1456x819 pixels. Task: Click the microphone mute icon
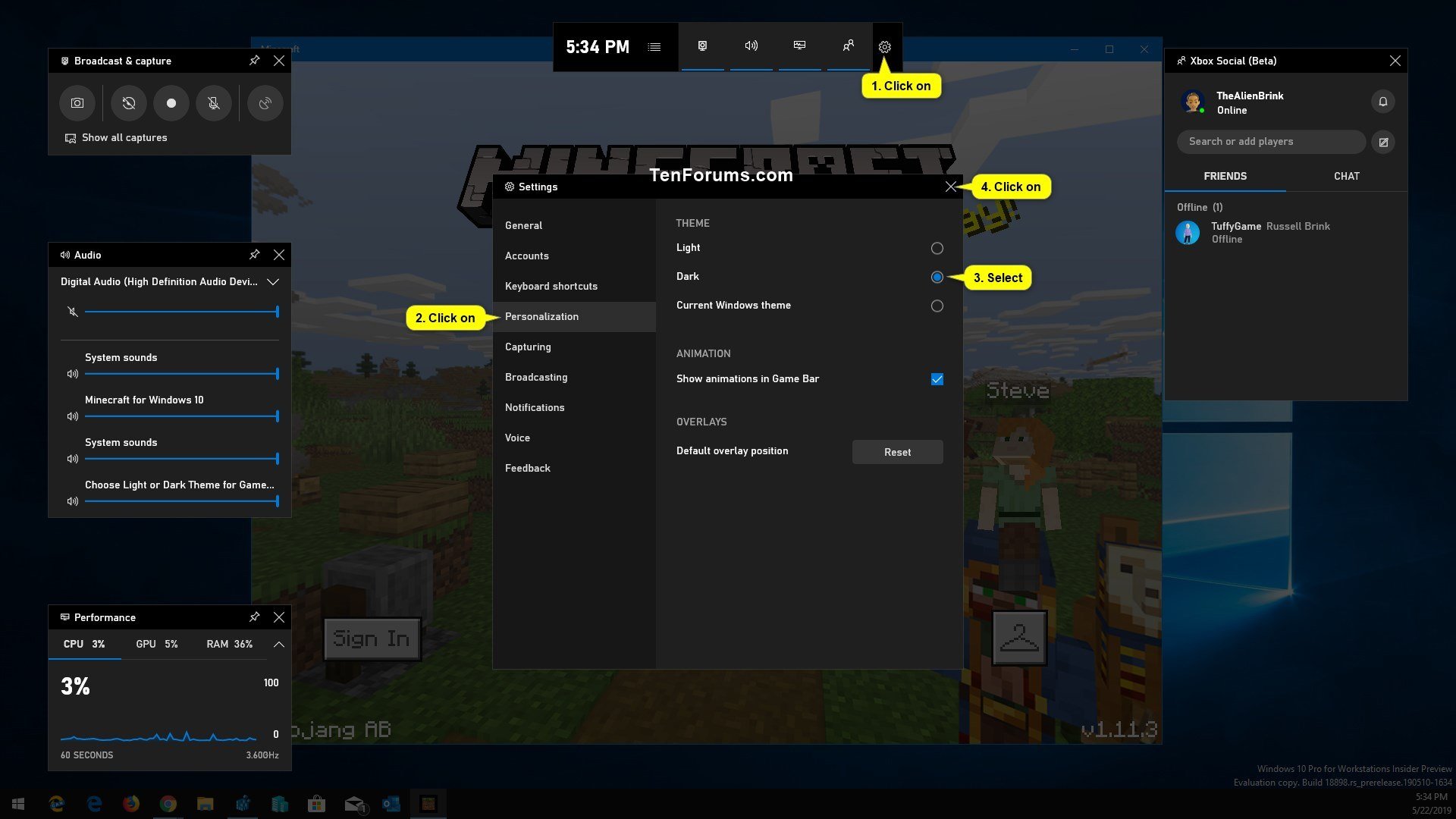tap(213, 103)
